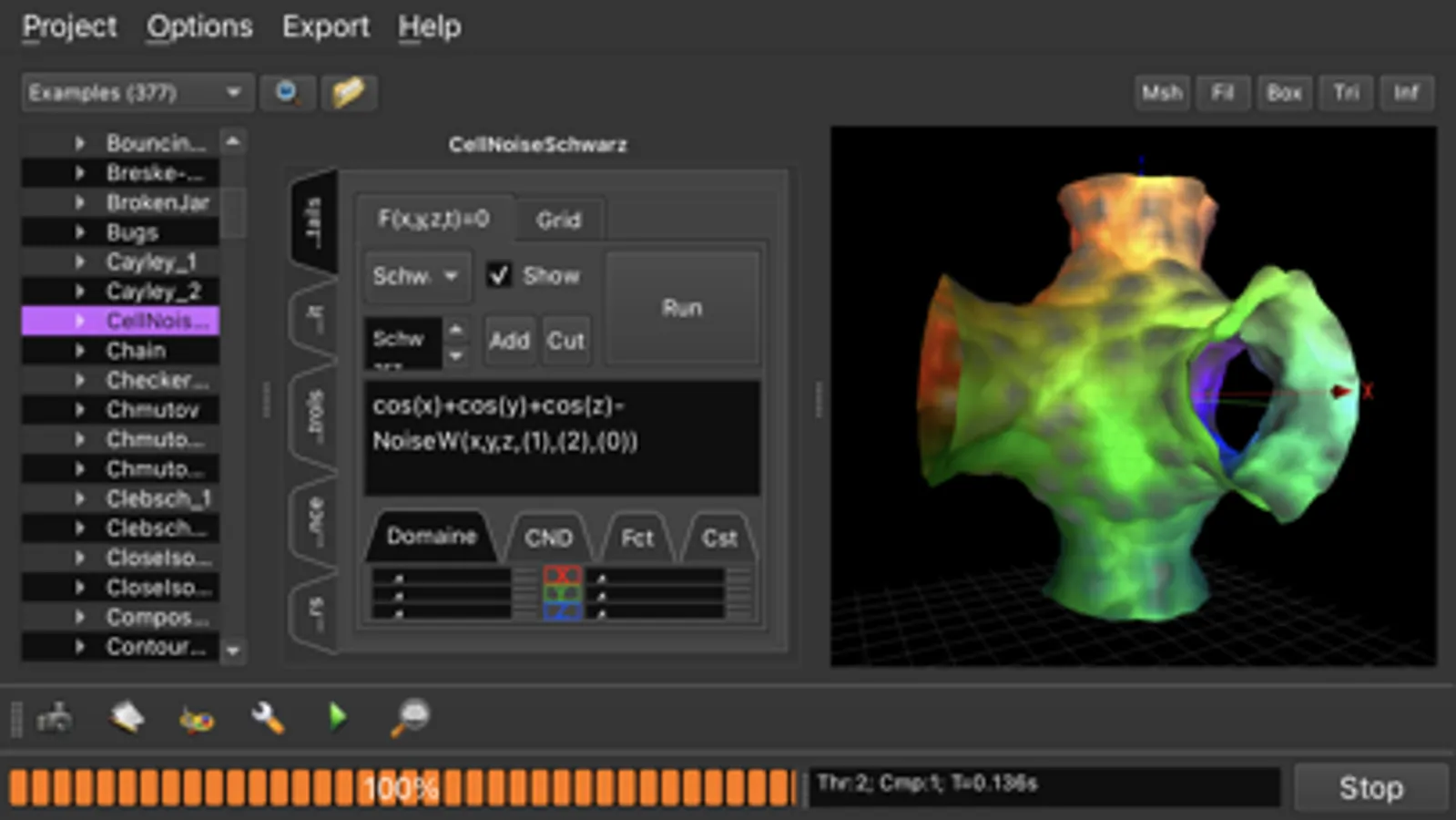Screen dimensions: 1456x820
Task: Click the Stop button
Action: 1370,787
